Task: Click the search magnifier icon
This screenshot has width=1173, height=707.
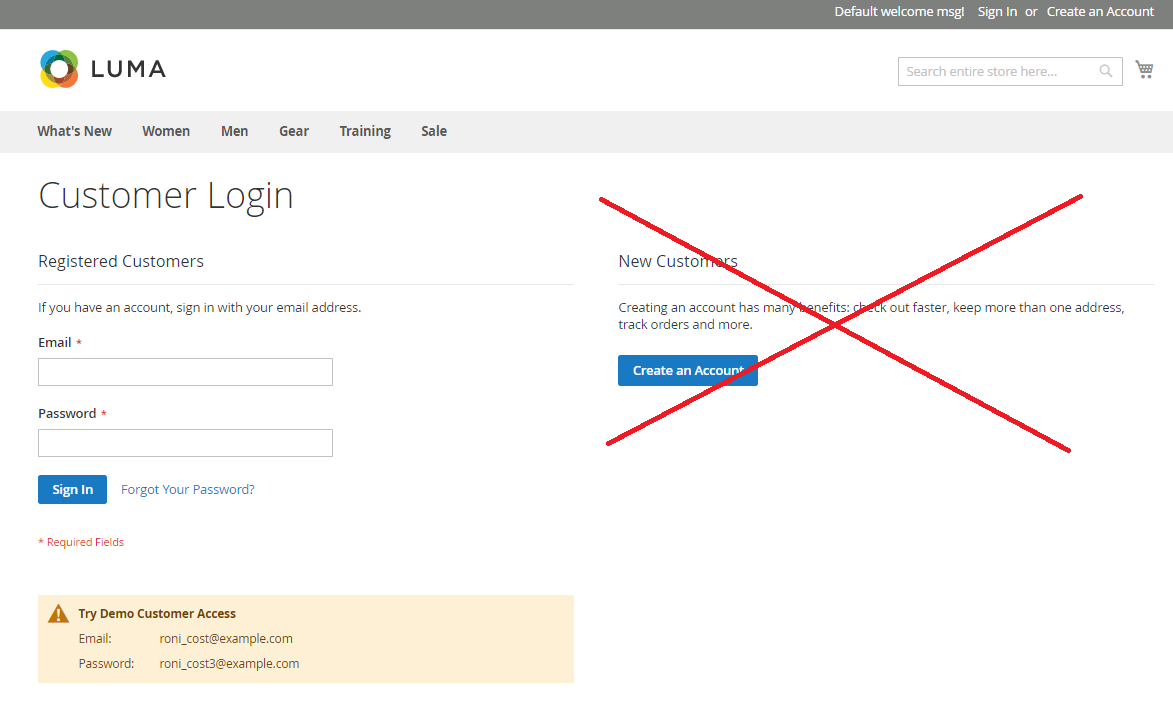Action: [x=1105, y=72]
